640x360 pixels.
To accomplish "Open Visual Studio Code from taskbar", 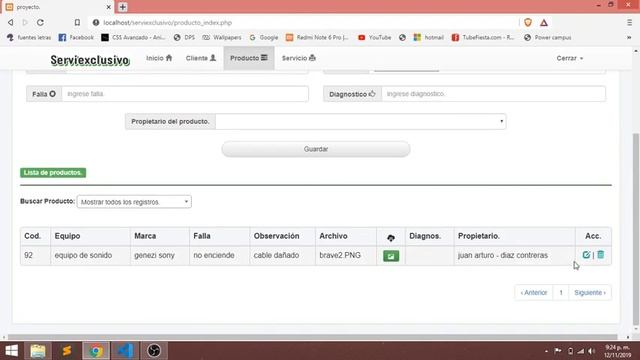I will click(125, 351).
